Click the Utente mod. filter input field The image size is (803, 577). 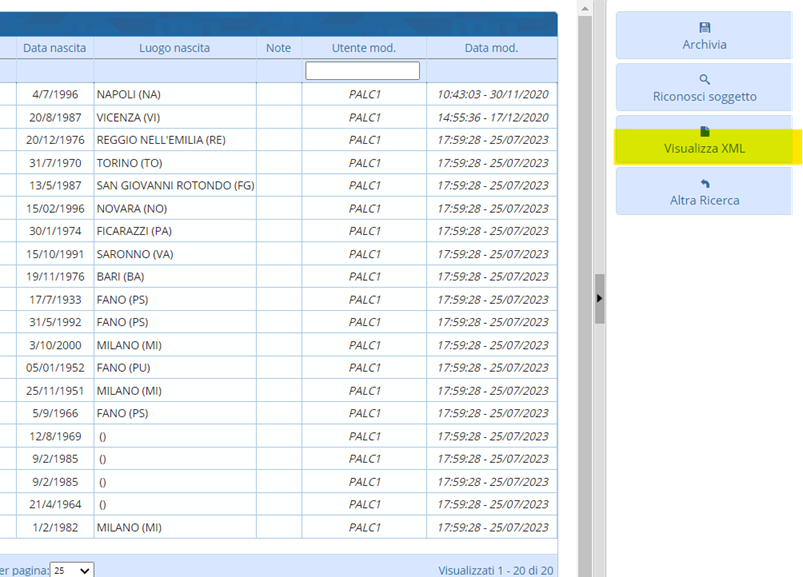[363, 71]
